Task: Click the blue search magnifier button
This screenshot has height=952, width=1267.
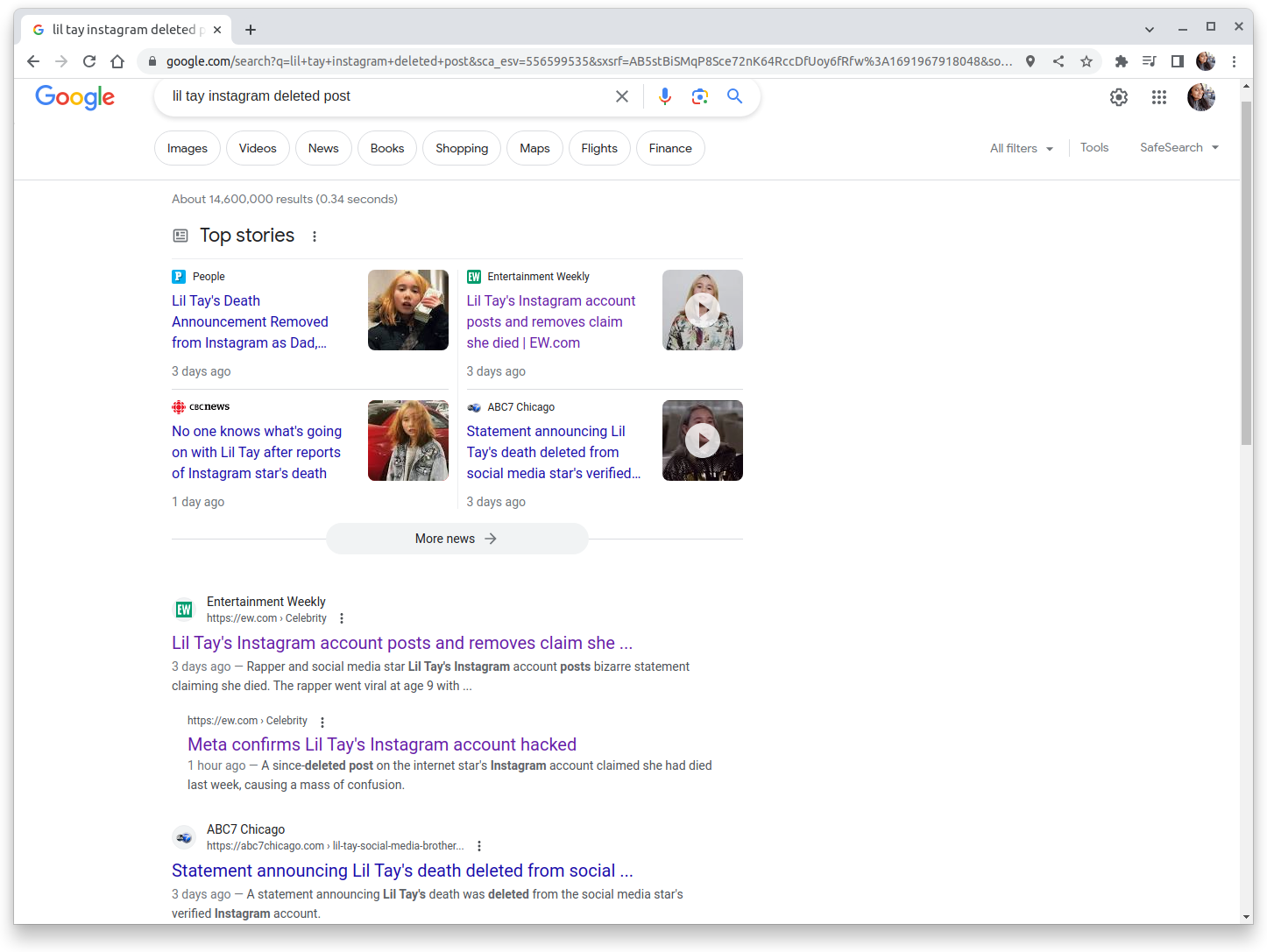Action: coord(734,96)
